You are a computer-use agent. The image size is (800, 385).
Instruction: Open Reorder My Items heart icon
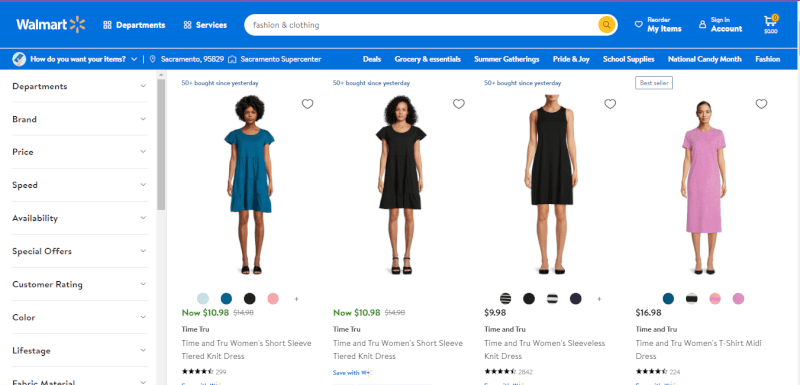(638, 24)
